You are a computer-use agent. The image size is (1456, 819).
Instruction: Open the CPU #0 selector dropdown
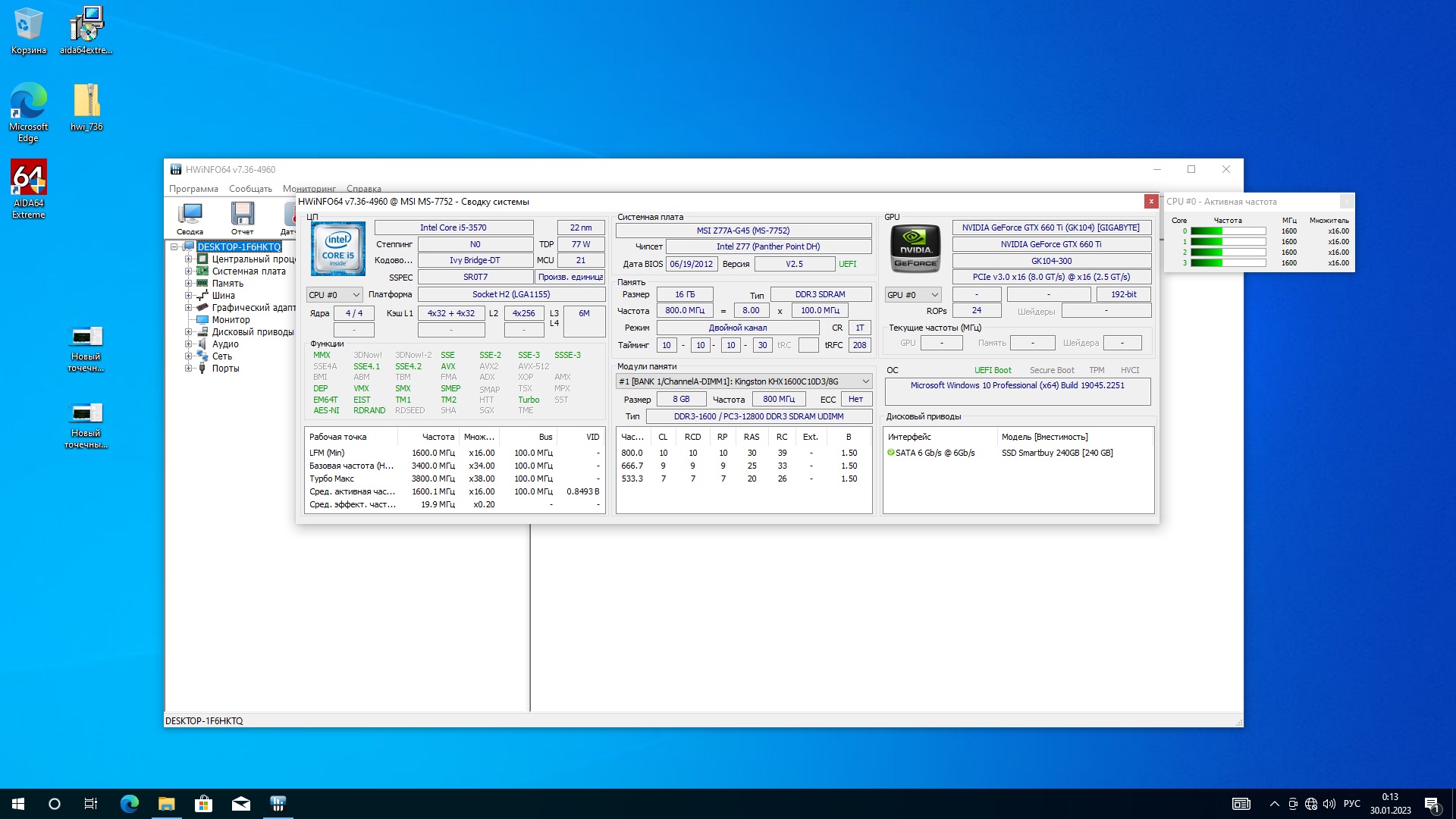(x=334, y=295)
